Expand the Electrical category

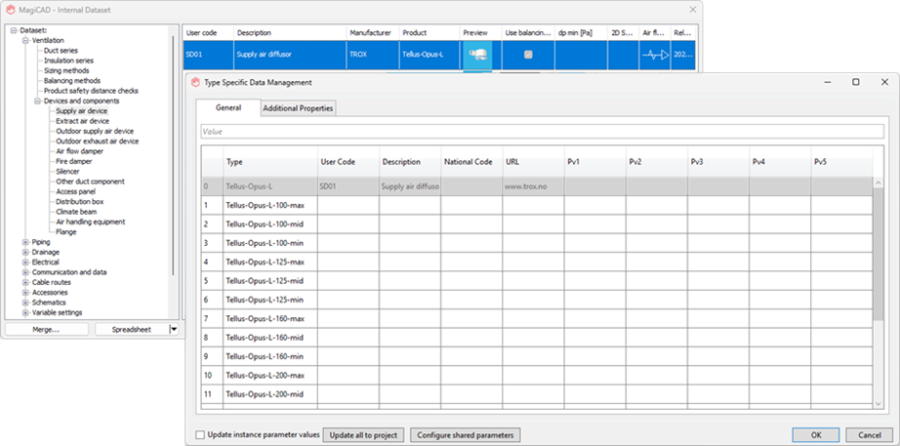pyautogui.click(x=25, y=262)
